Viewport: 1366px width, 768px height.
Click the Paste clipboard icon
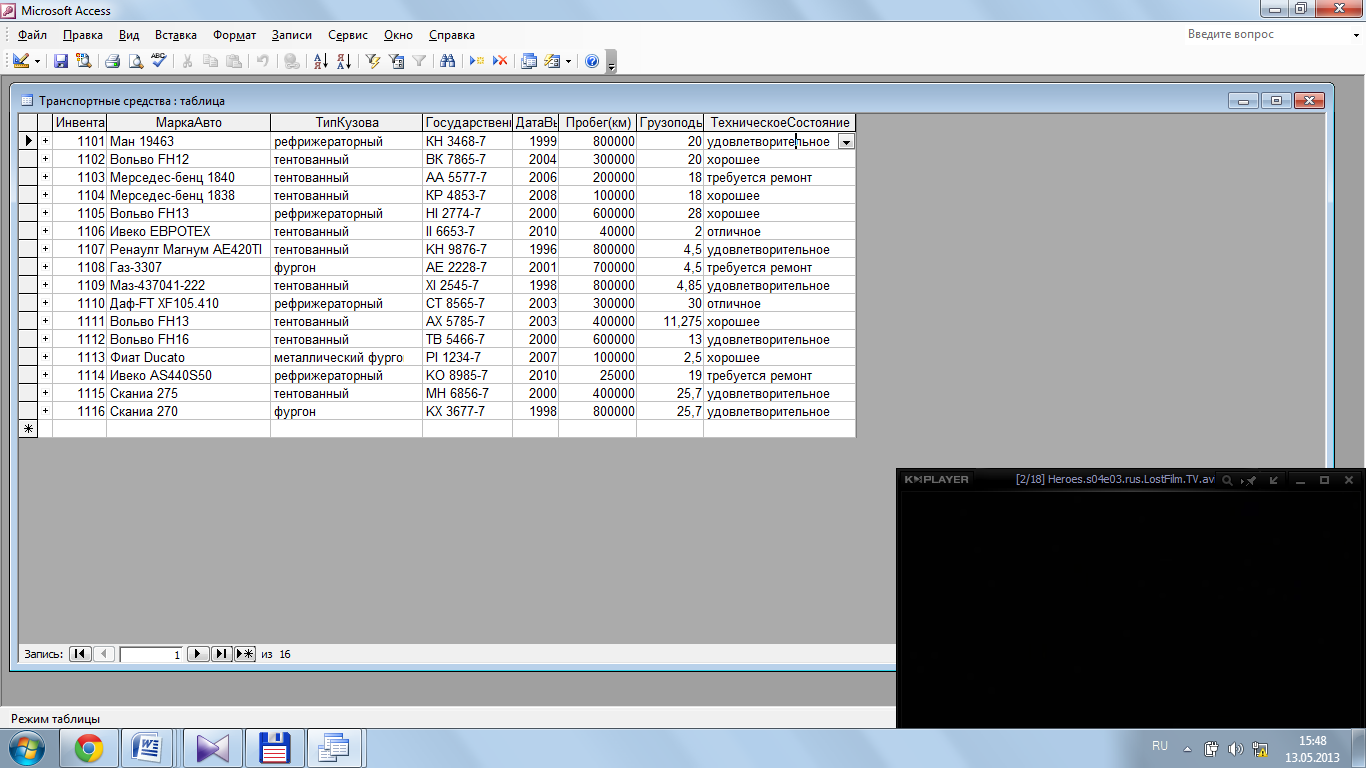(x=233, y=61)
